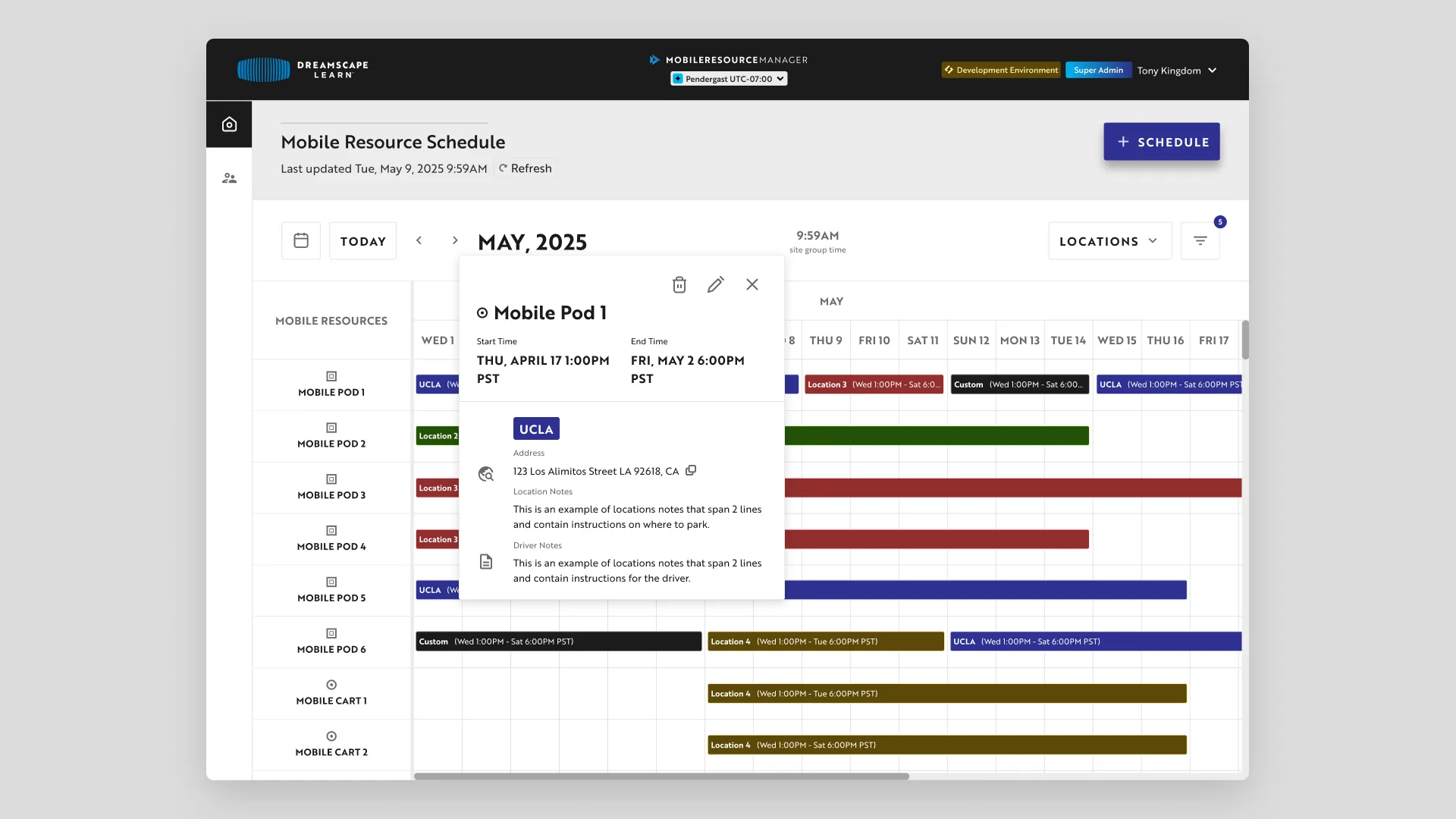Open the LOCATIONS dropdown
This screenshot has width=1456, height=819.
coord(1110,241)
